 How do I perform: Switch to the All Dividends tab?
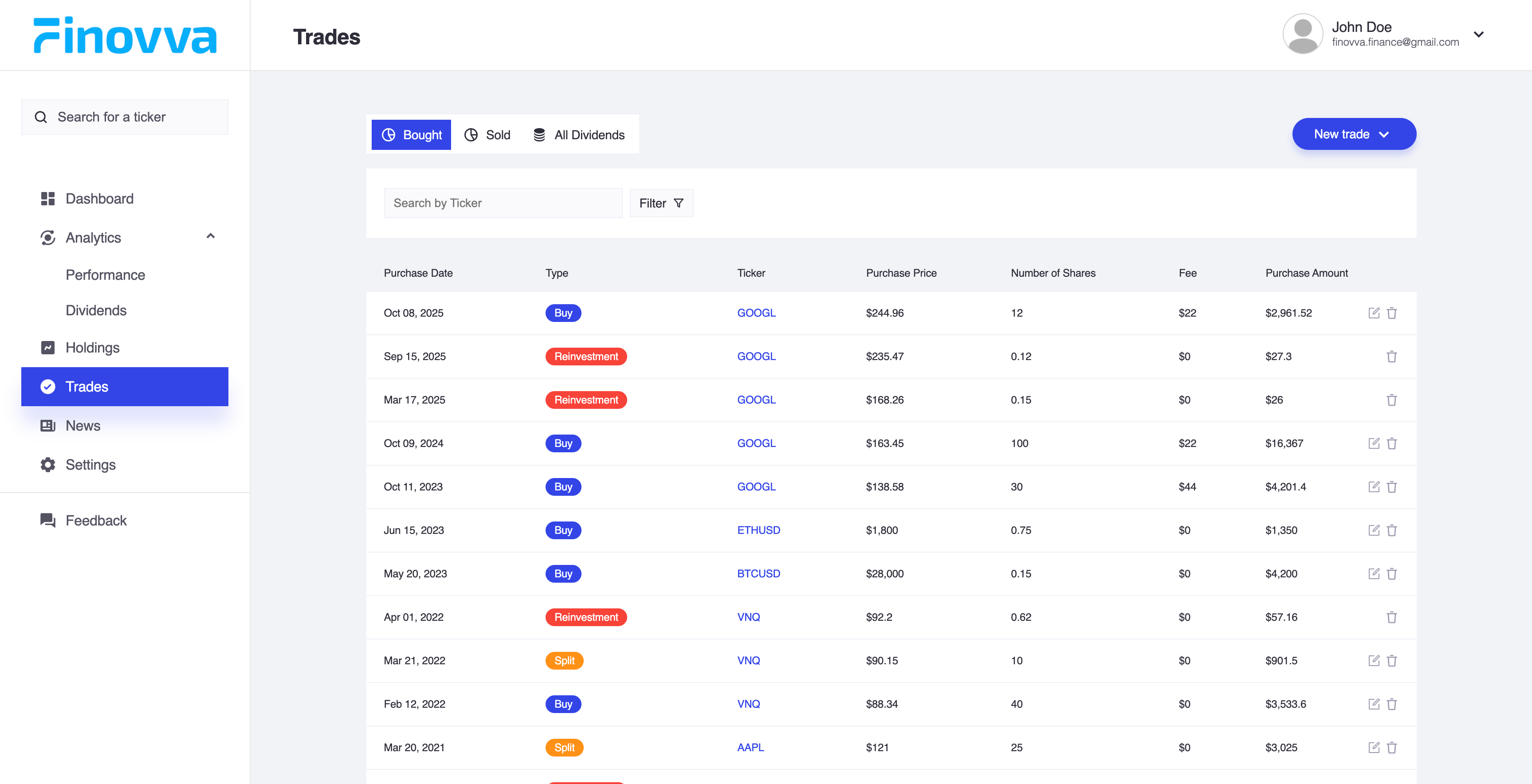pos(579,135)
